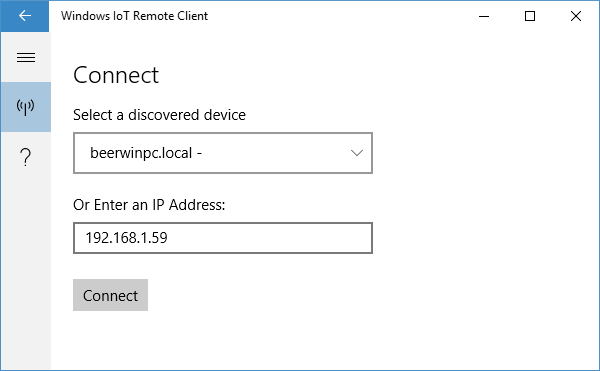Click the 'Select a discovered device' label

(159, 115)
